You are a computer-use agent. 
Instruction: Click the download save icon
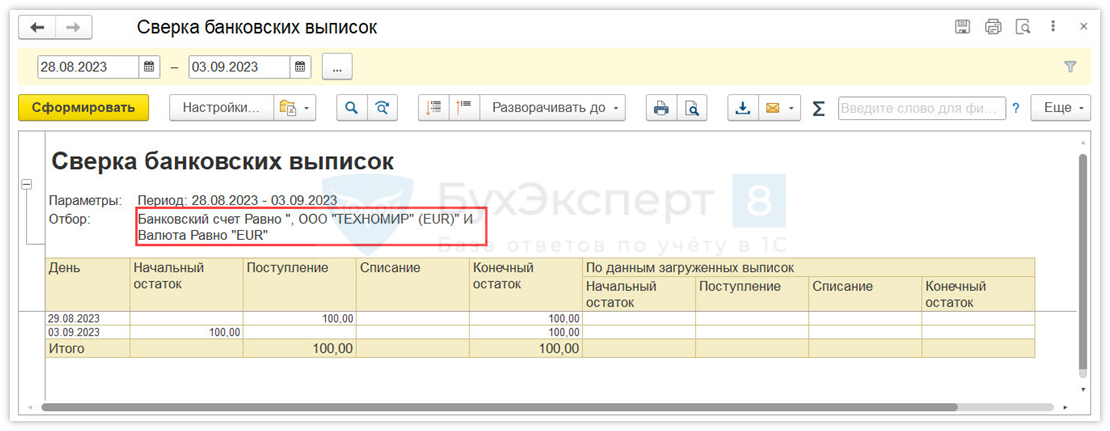point(743,108)
